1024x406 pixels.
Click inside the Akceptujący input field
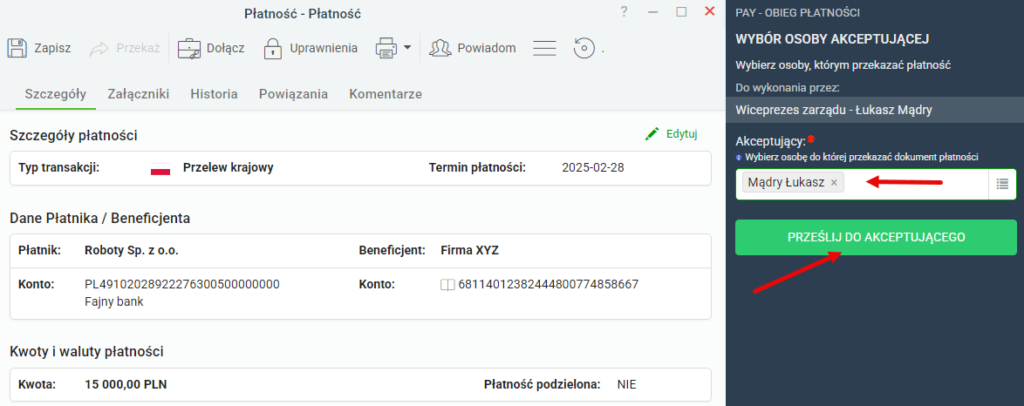(916, 184)
